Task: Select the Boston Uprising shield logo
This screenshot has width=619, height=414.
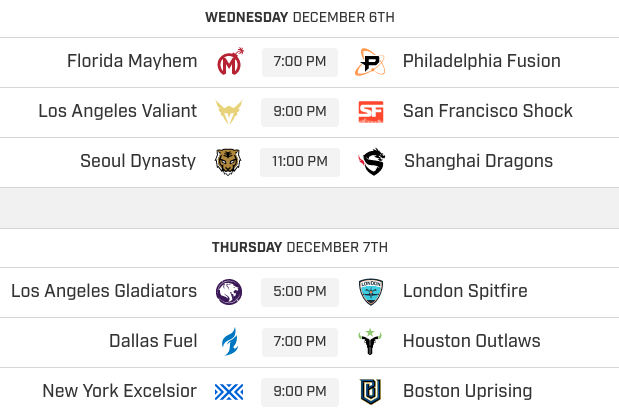Action: coord(370,391)
